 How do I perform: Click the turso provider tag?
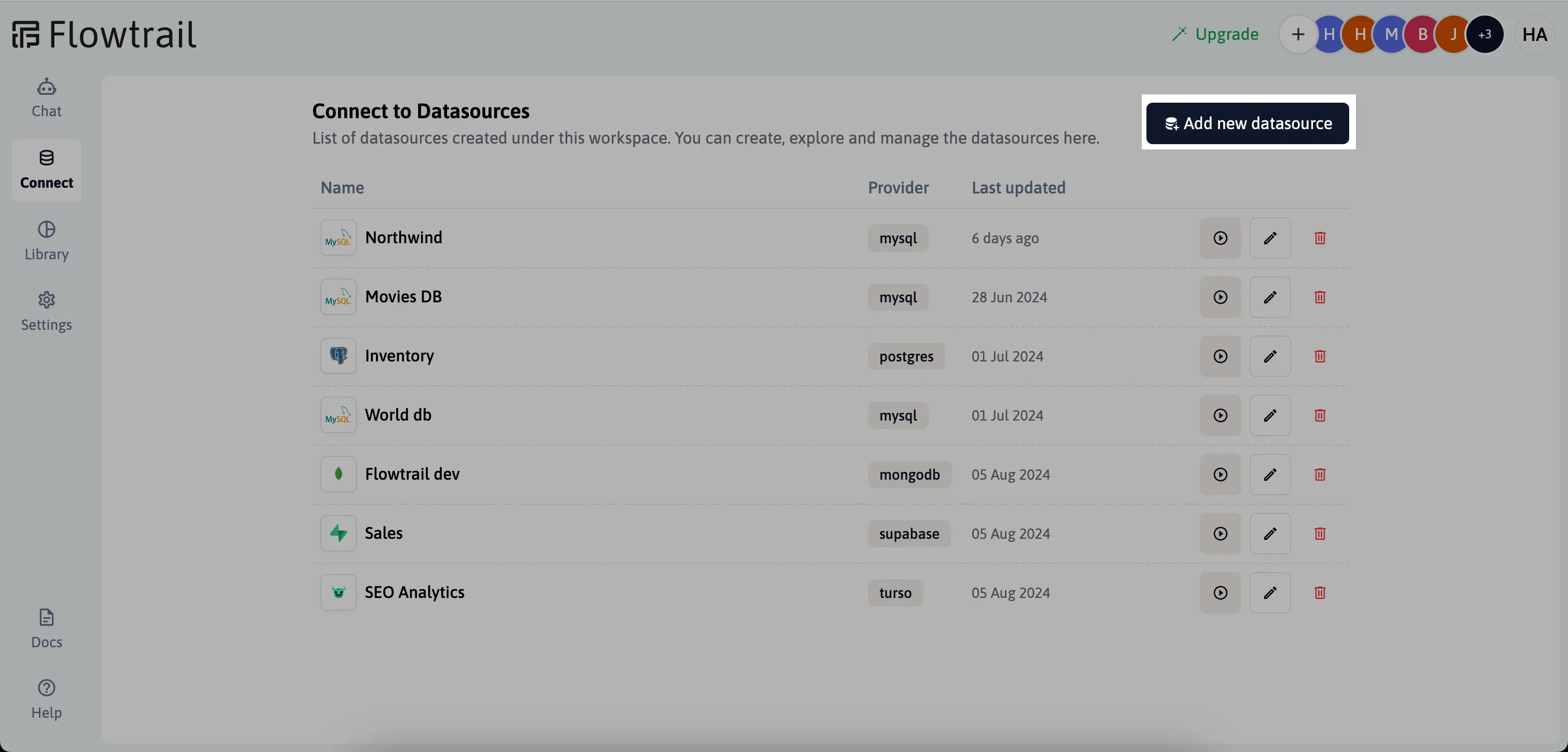[x=895, y=592]
